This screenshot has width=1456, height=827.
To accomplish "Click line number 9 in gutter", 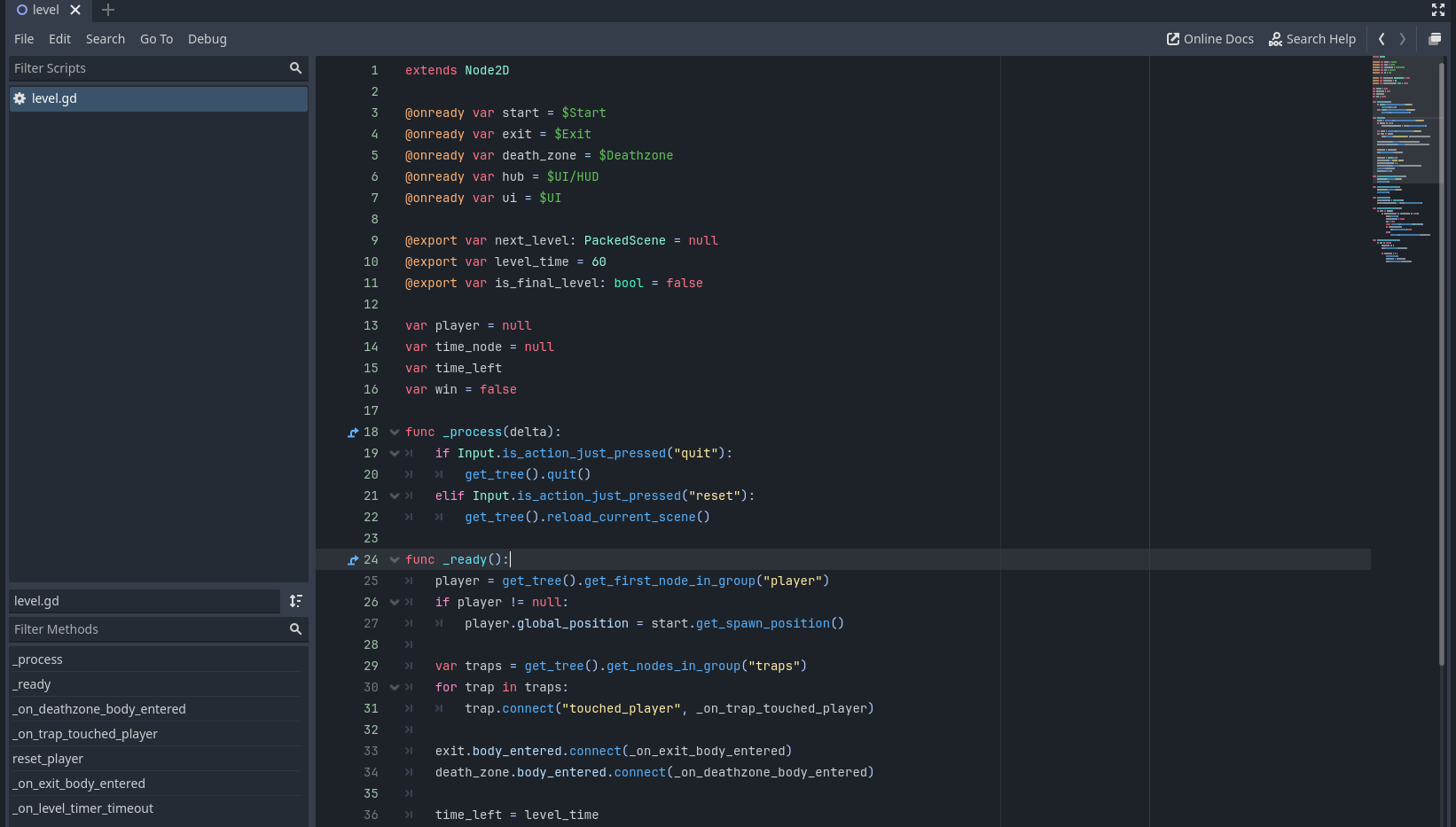I will pos(374,241).
